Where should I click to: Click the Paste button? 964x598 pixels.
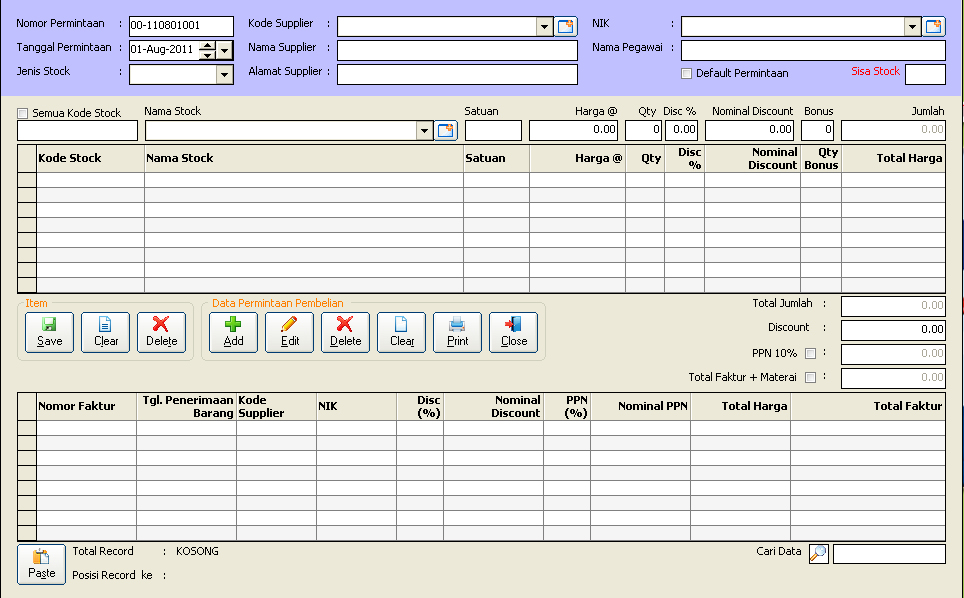pyautogui.click(x=41, y=564)
